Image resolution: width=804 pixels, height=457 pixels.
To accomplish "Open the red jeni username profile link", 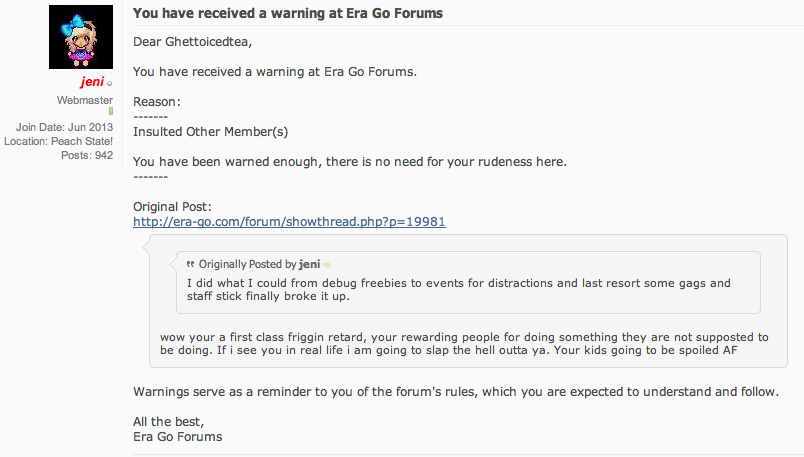I will [x=91, y=83].
